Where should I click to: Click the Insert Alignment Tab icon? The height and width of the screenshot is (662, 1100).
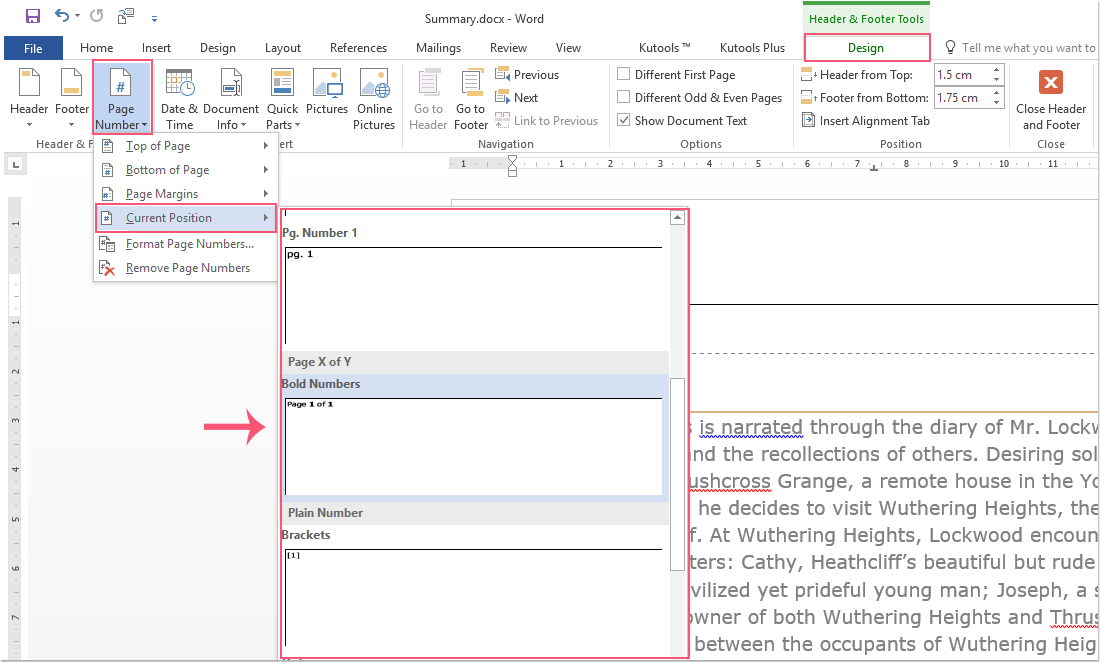click(x=810, y=121)
